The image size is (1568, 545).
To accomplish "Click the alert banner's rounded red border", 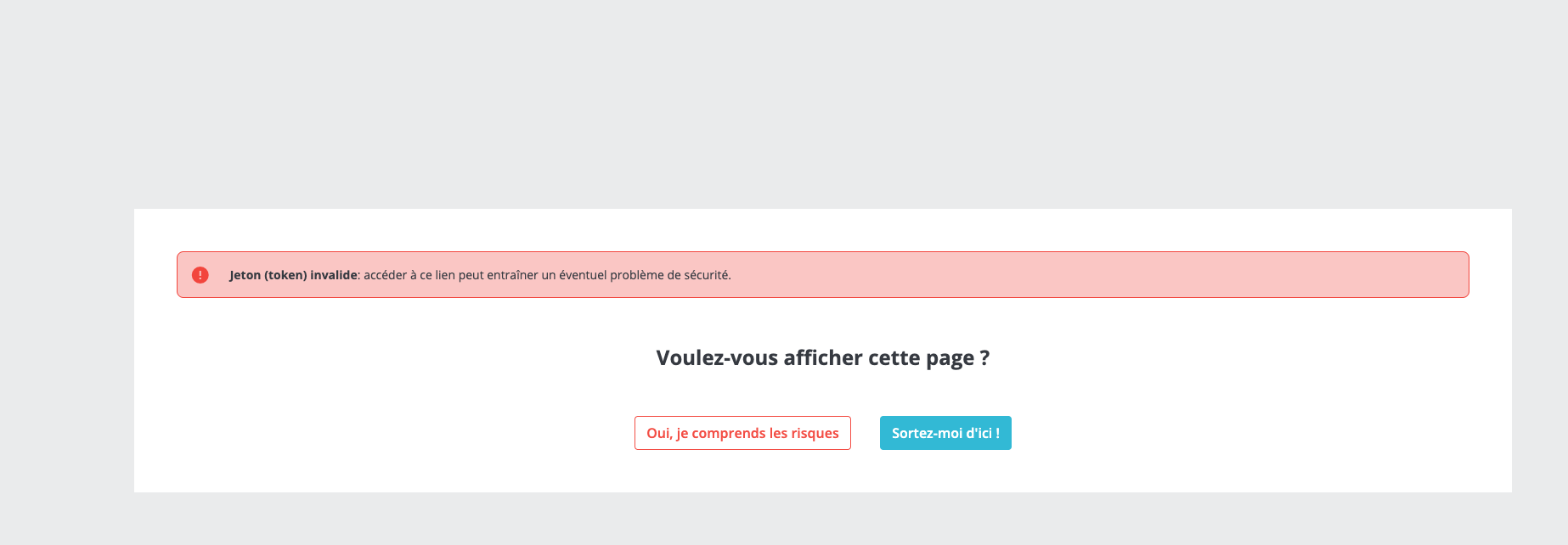I will pos(821,253).
